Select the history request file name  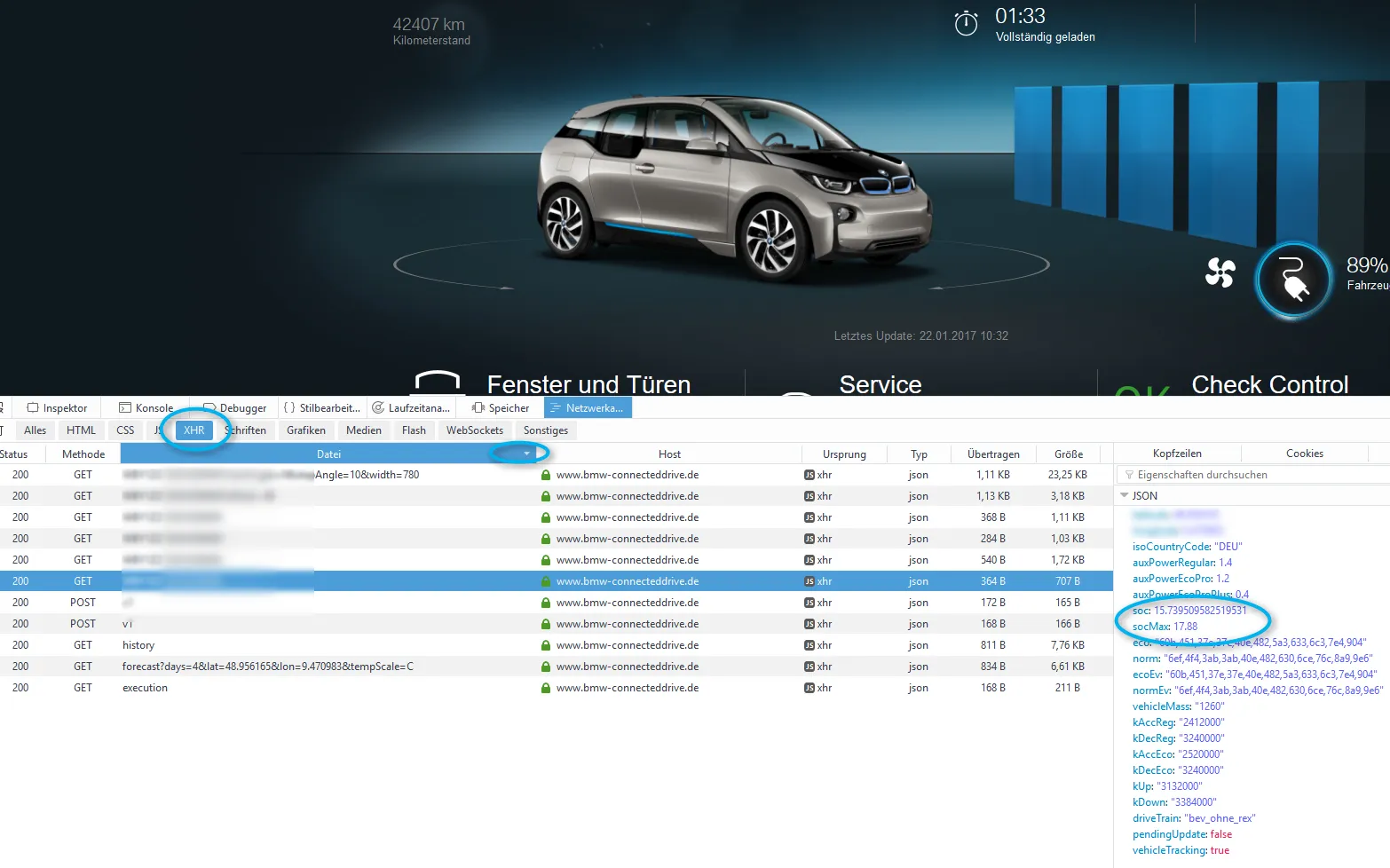point(138,645)
